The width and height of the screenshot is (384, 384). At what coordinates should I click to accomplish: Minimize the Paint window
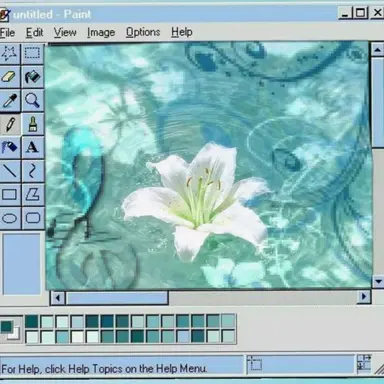pos(345,13)
